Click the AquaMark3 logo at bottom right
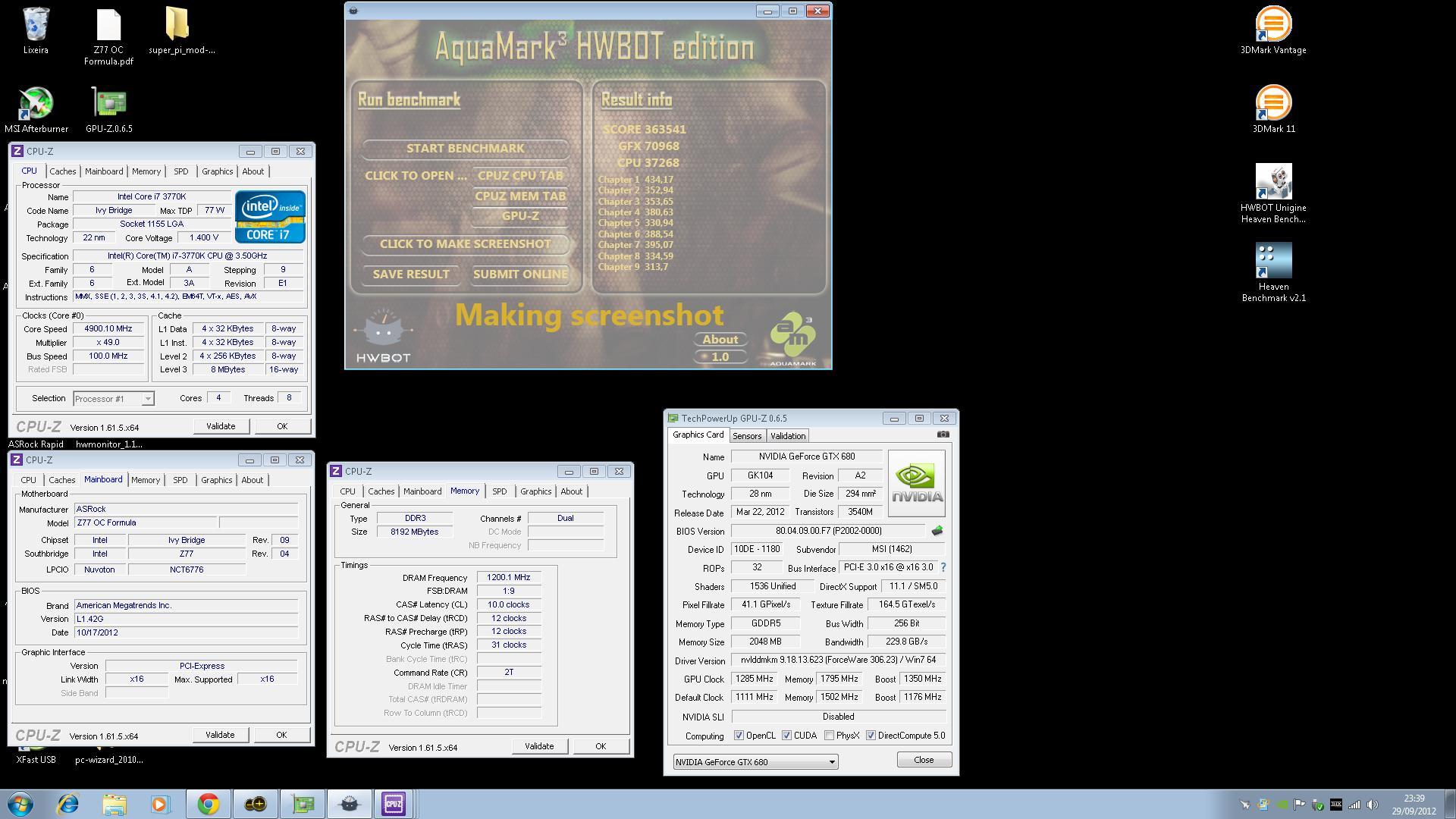1456x819 pixels. pyautogui.click(x=793, y=340)
